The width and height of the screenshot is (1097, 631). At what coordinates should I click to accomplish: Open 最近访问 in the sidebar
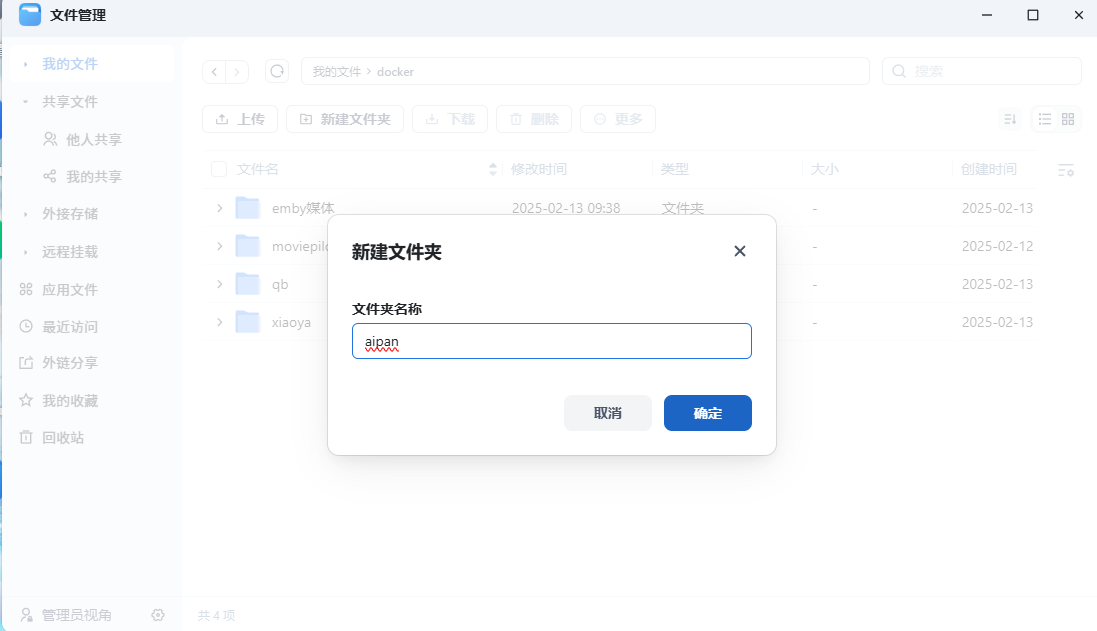pos(69,327)
